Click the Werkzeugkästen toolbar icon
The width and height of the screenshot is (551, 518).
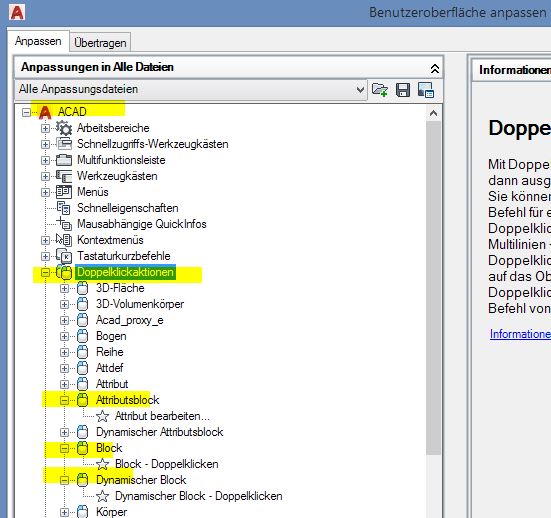[64, 176]
